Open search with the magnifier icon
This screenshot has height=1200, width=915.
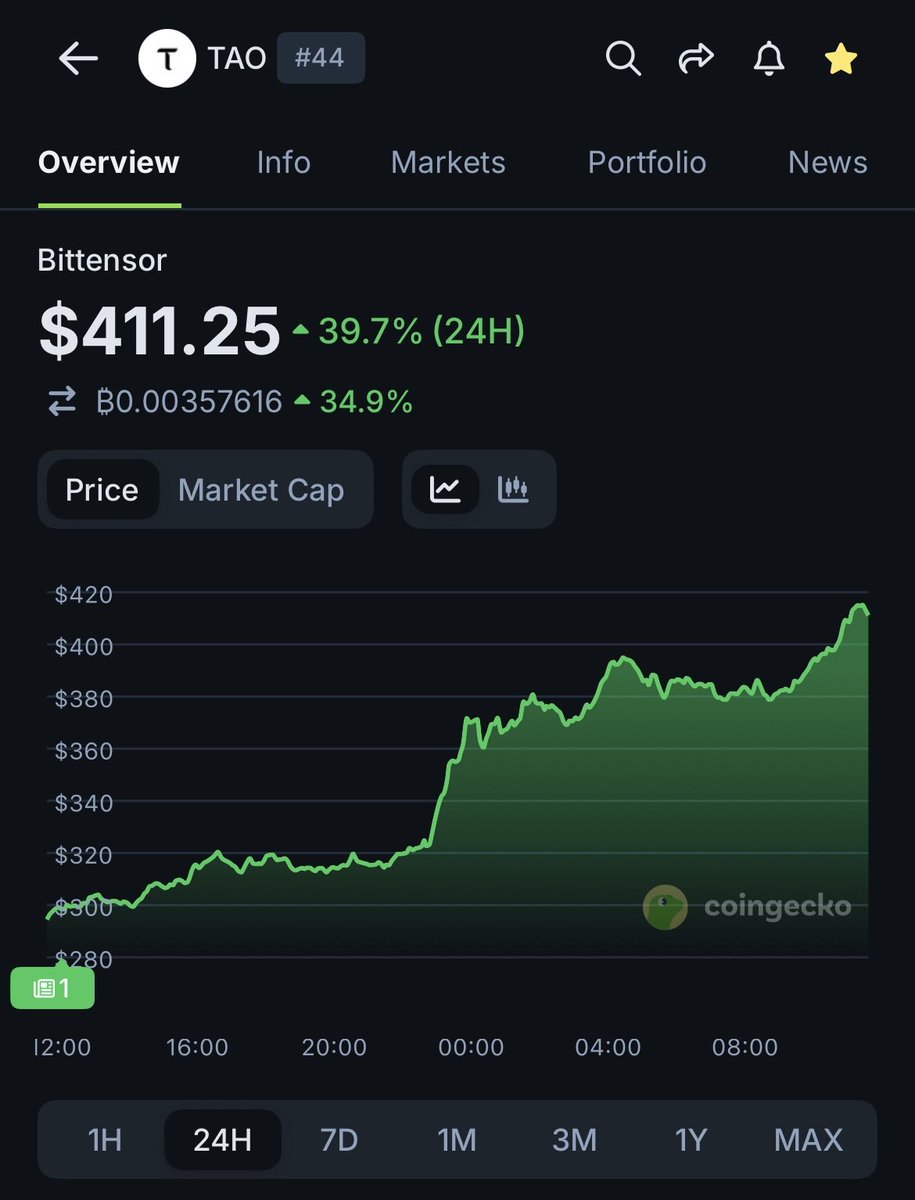623,59
